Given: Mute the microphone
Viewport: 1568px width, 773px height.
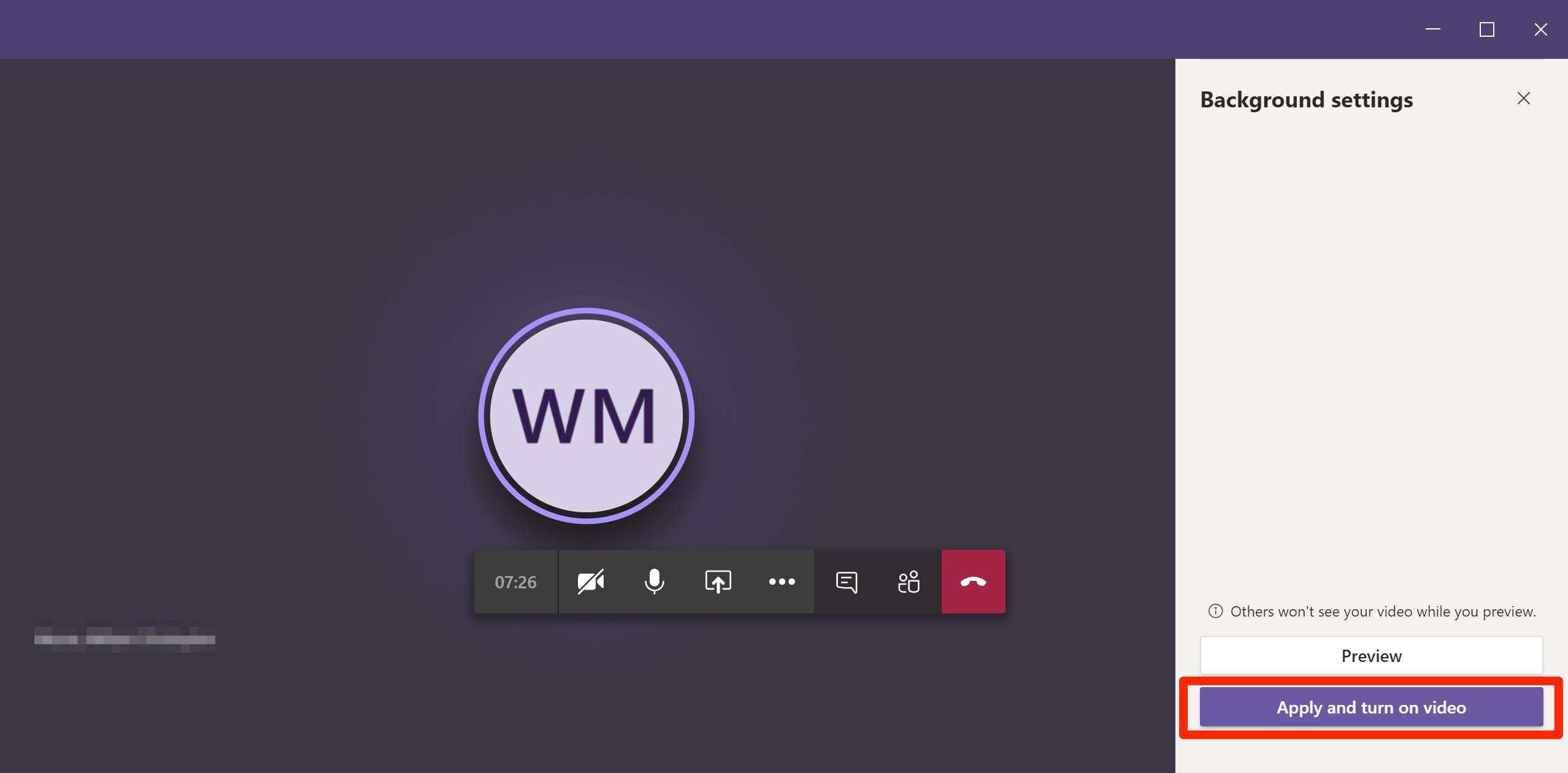Looking at the screenshot, I should pos(654,581).
